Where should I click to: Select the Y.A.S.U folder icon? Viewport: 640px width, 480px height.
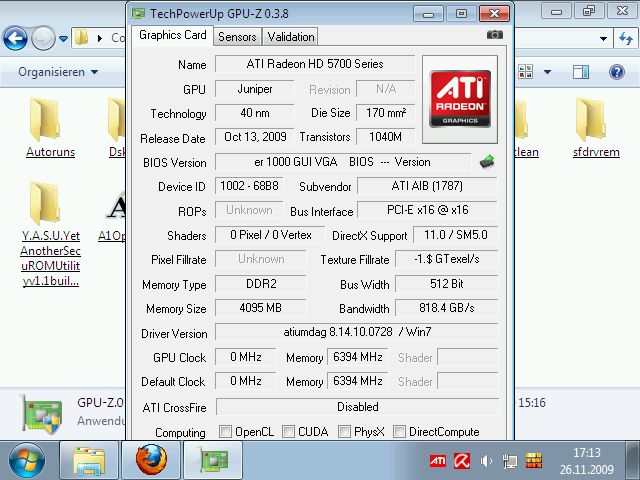tap(45, 203)
